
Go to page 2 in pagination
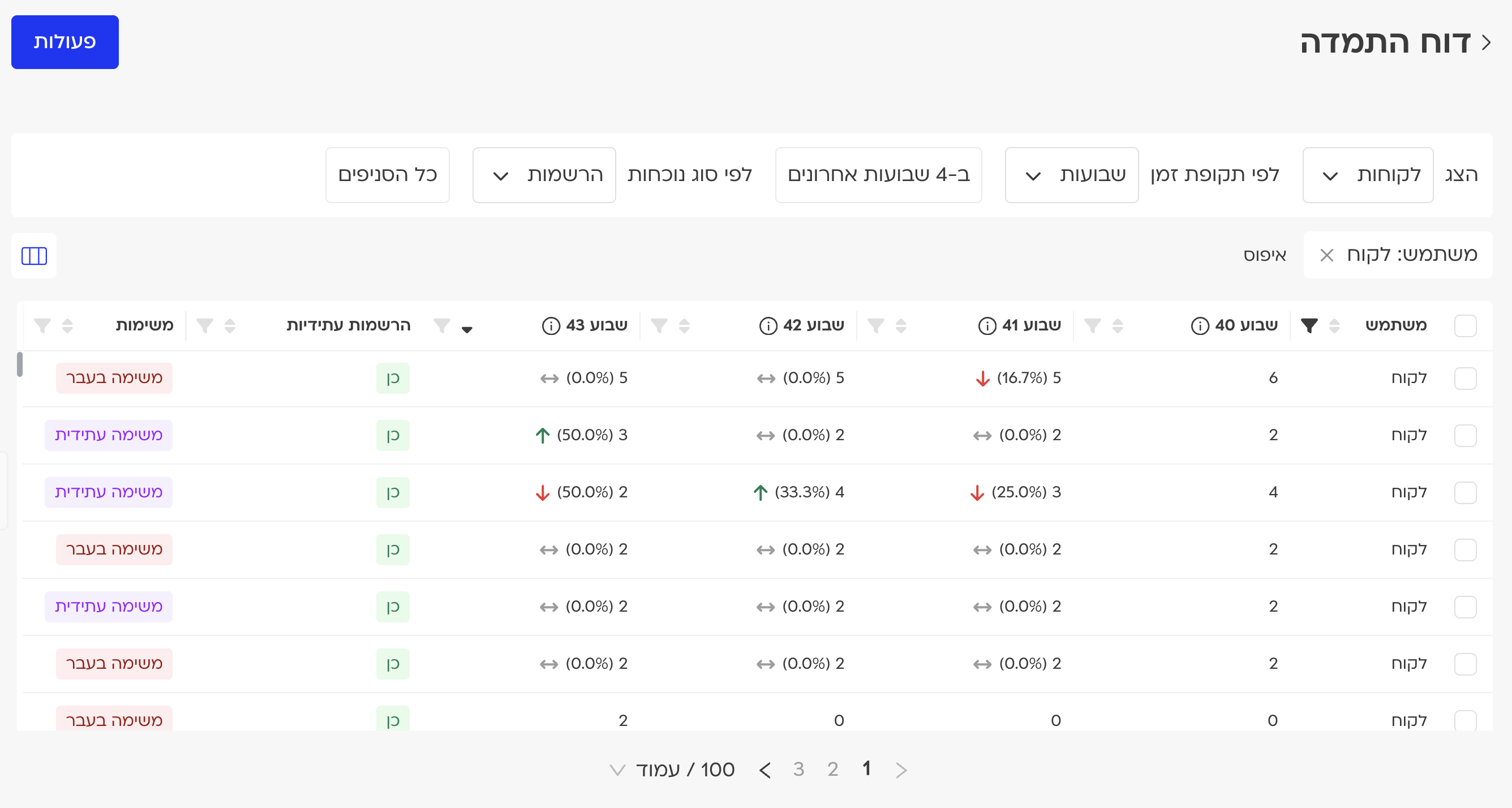(832, 770)
